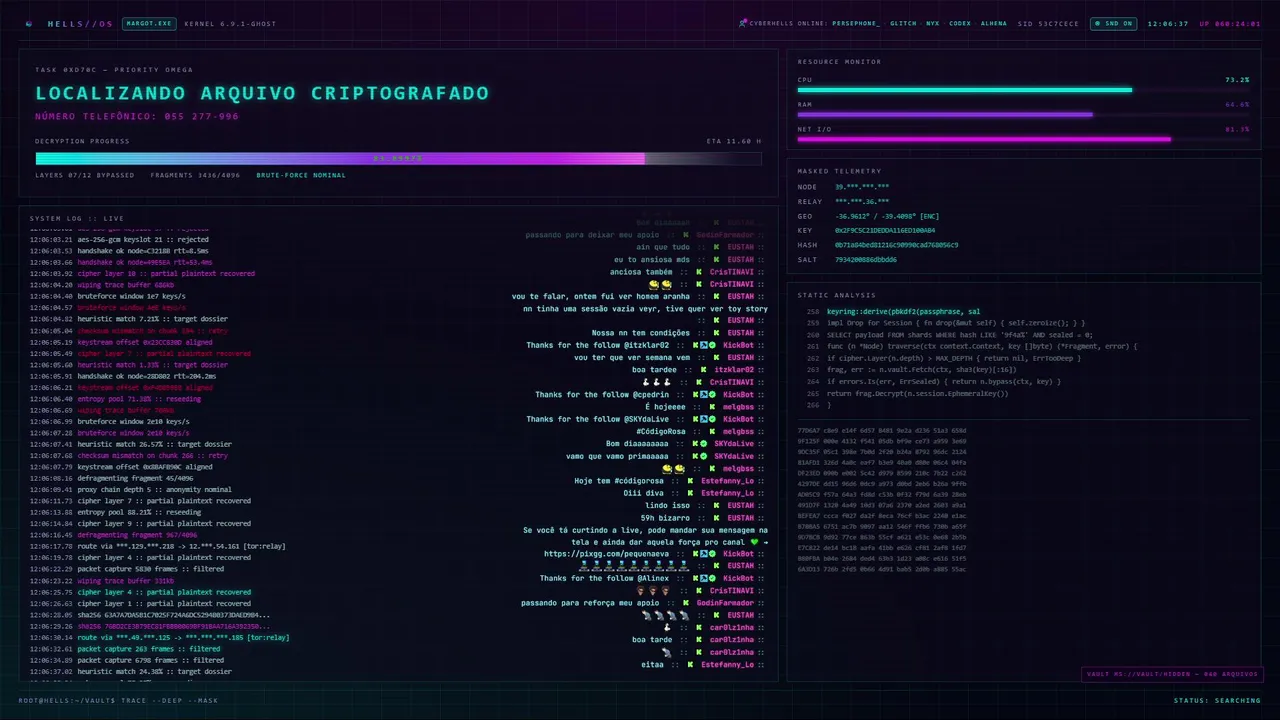
Task: Click the Hells//OS logo icon
Action: [29, 23]
